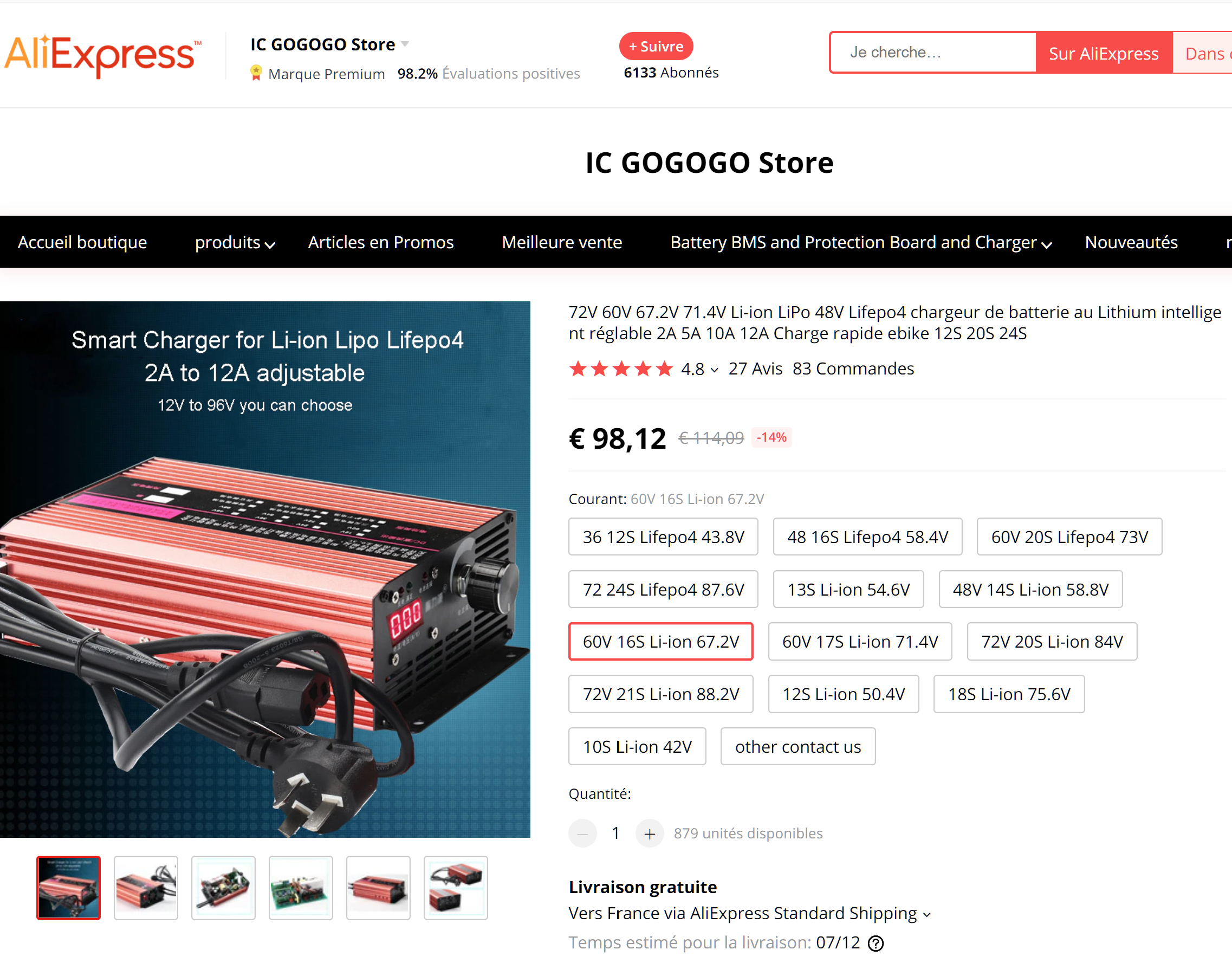Expand Battery BMS and Protection Board menu

click(x=861, y=242)
